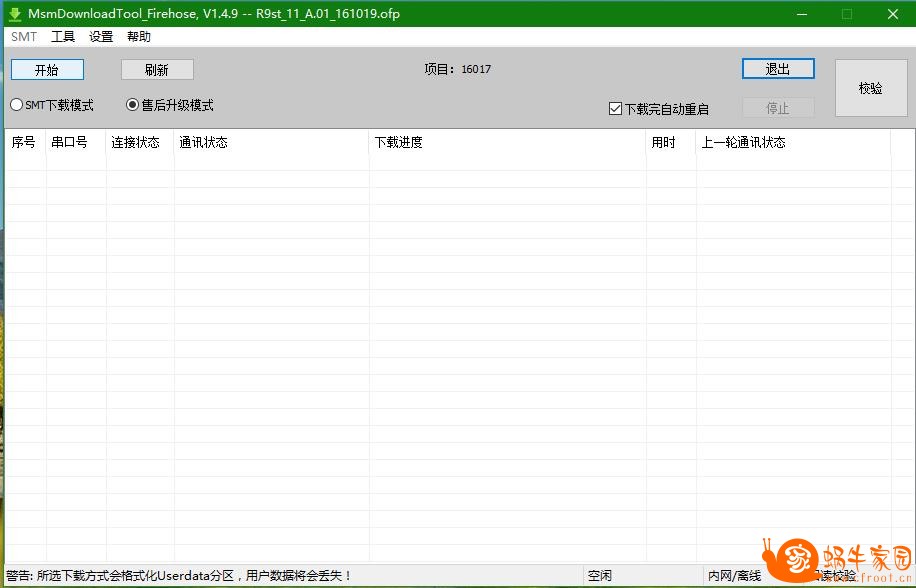916x588 pixels.
Task: Click the 上一轮通讯状态 column header
Action: [793, 142]
